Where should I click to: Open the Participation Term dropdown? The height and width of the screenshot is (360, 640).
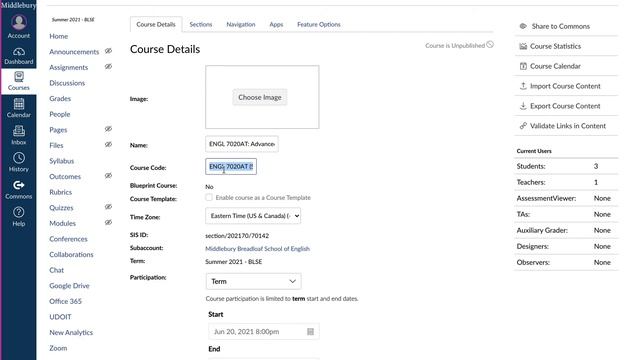[x=253, y=282]
